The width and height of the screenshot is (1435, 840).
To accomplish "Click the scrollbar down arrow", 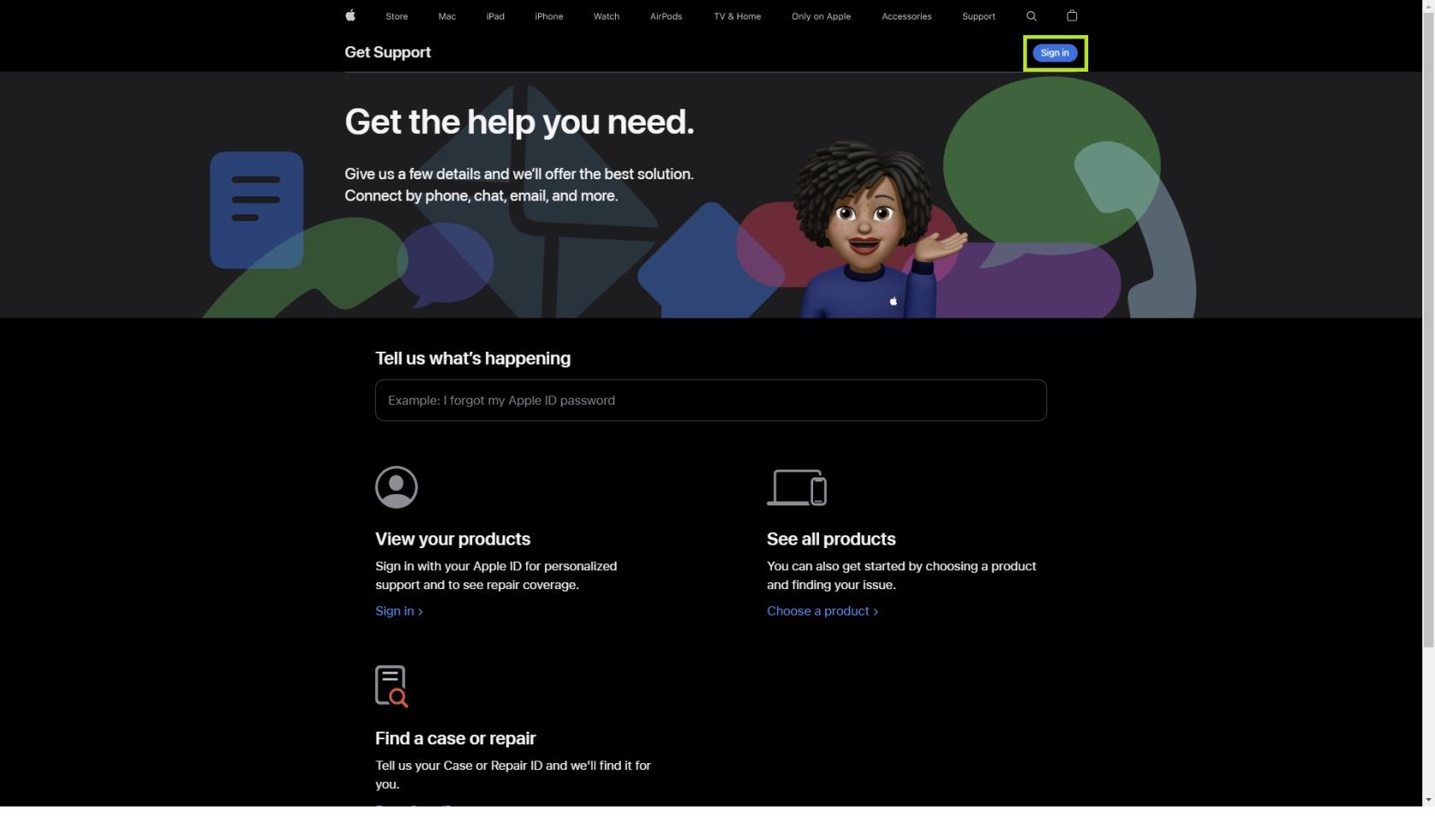I will (x=1428, y=800).
